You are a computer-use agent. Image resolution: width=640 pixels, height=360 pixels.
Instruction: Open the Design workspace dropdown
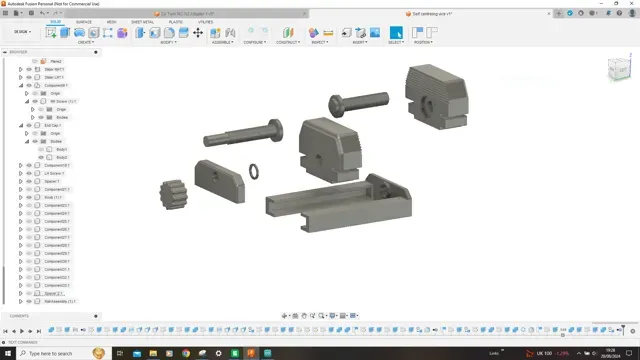click(22, 32)
